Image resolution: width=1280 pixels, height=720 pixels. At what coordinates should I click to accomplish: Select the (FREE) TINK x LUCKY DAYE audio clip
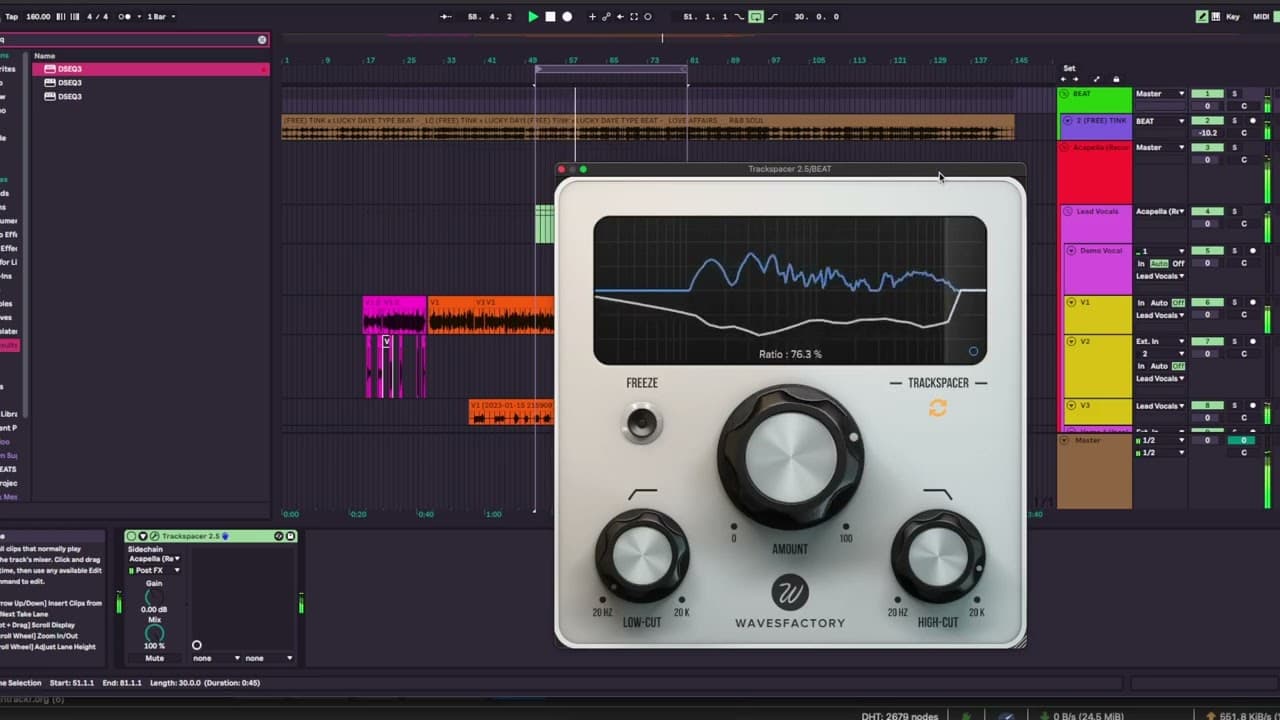coord(648,127)
